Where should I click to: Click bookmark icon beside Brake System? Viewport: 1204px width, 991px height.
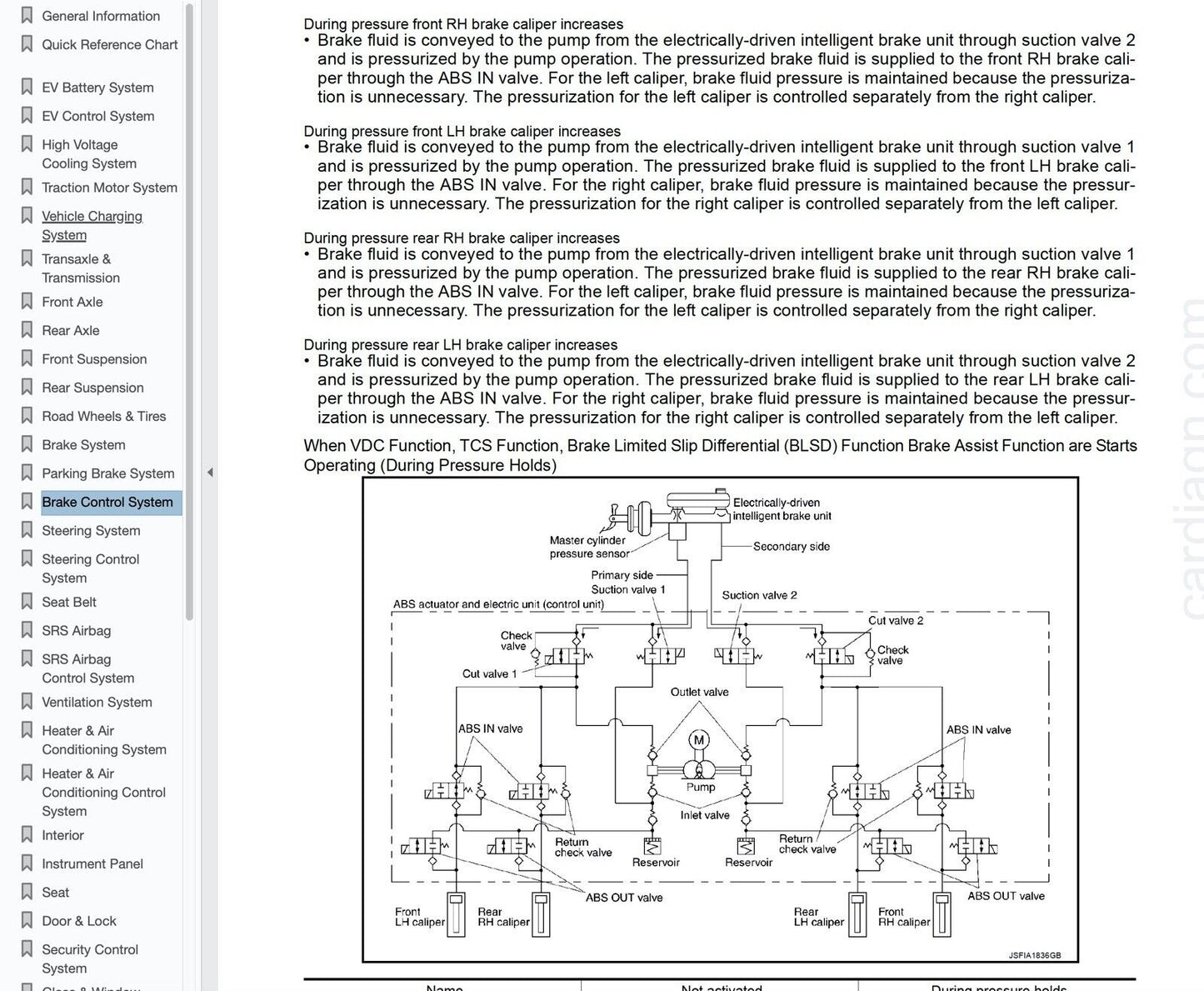(27, 443)
